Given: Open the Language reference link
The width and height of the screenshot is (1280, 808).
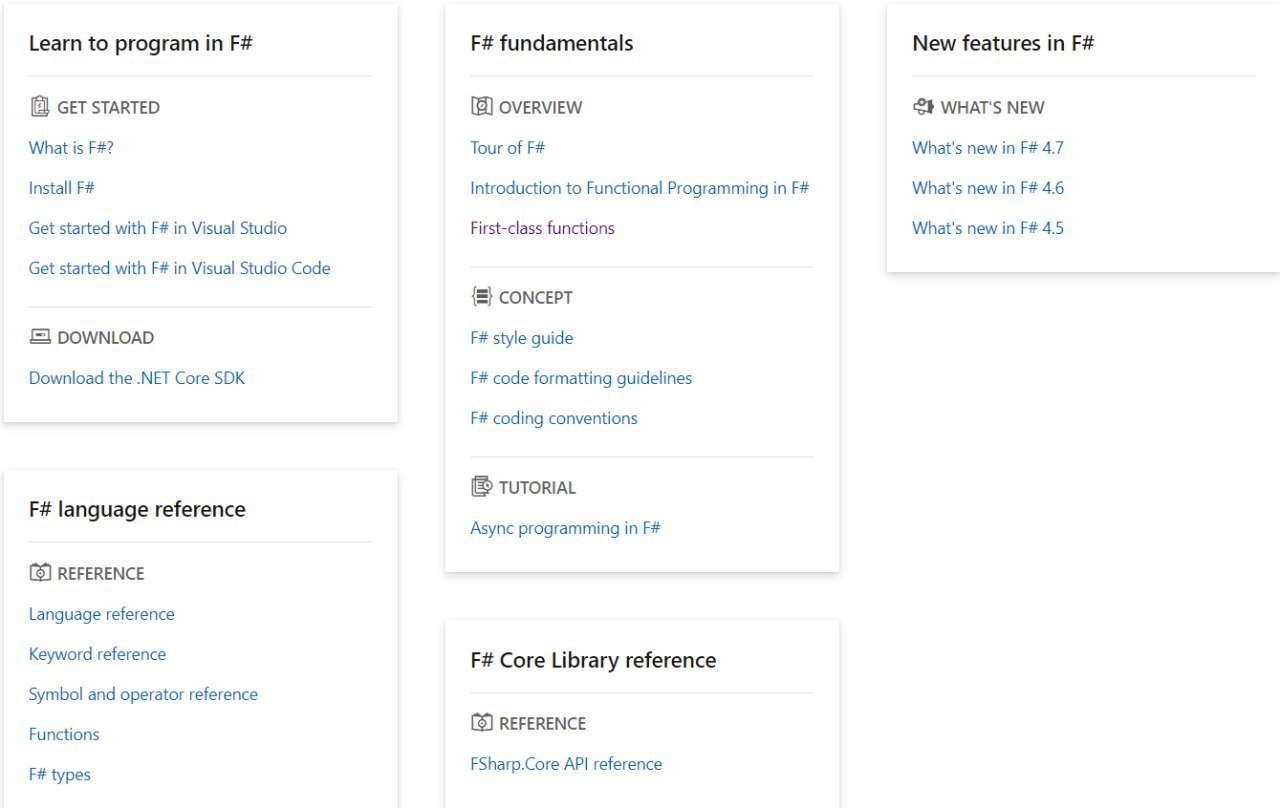Looking at the screenshot, I should (x=102, y=614).
